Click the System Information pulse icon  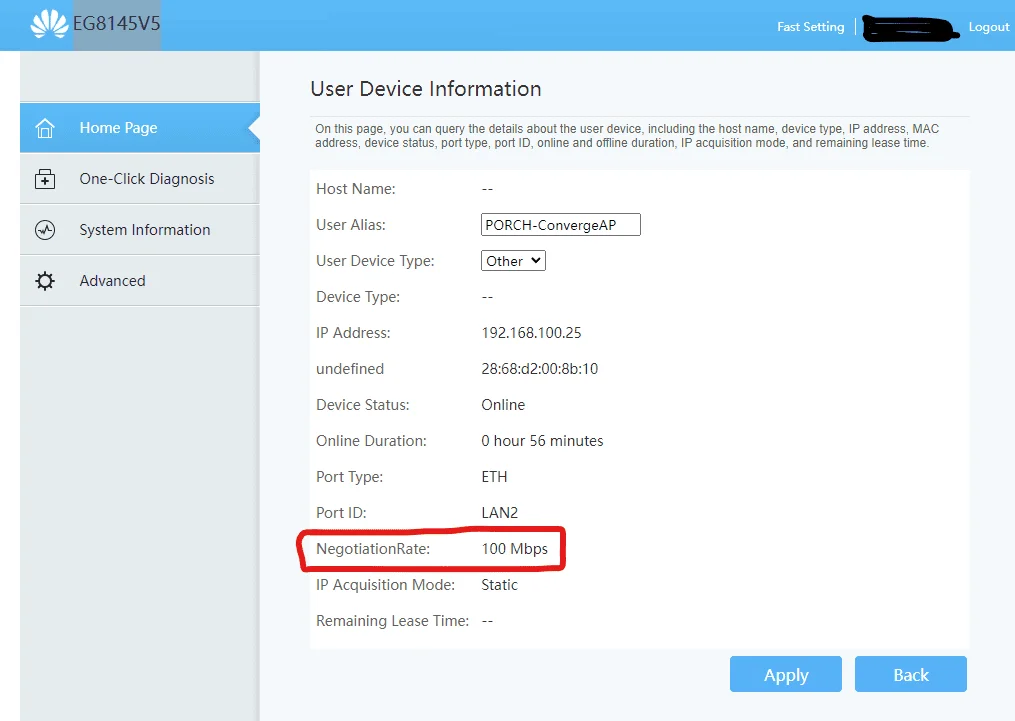45,230
